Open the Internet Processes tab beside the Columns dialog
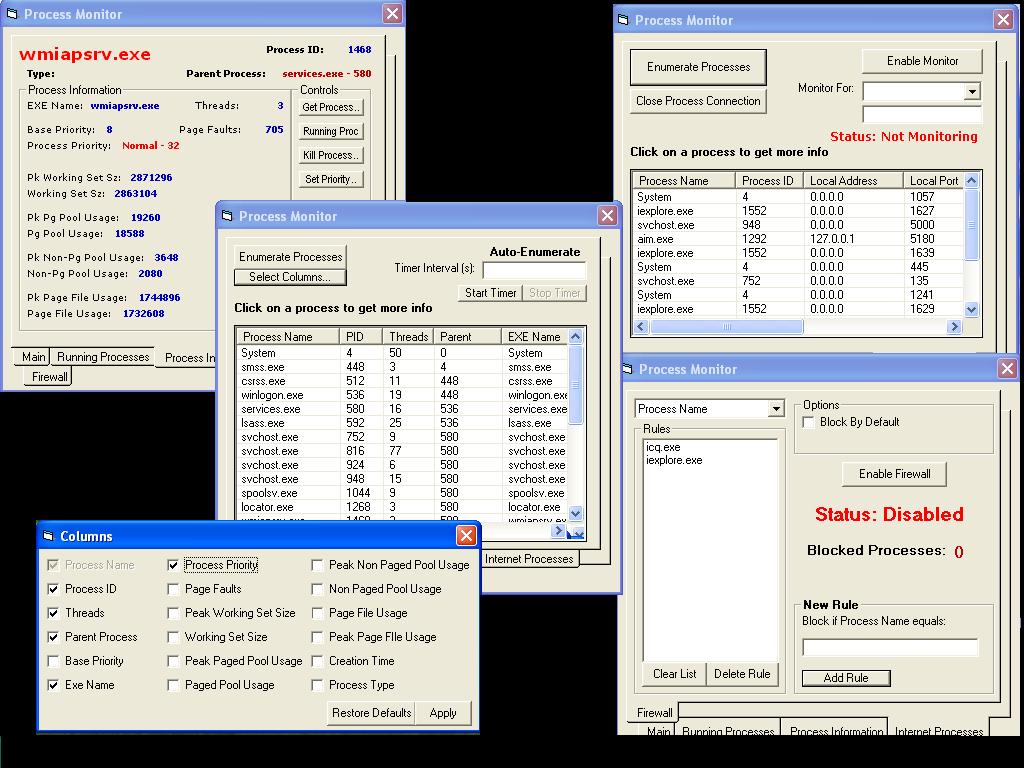 point(528,559)
